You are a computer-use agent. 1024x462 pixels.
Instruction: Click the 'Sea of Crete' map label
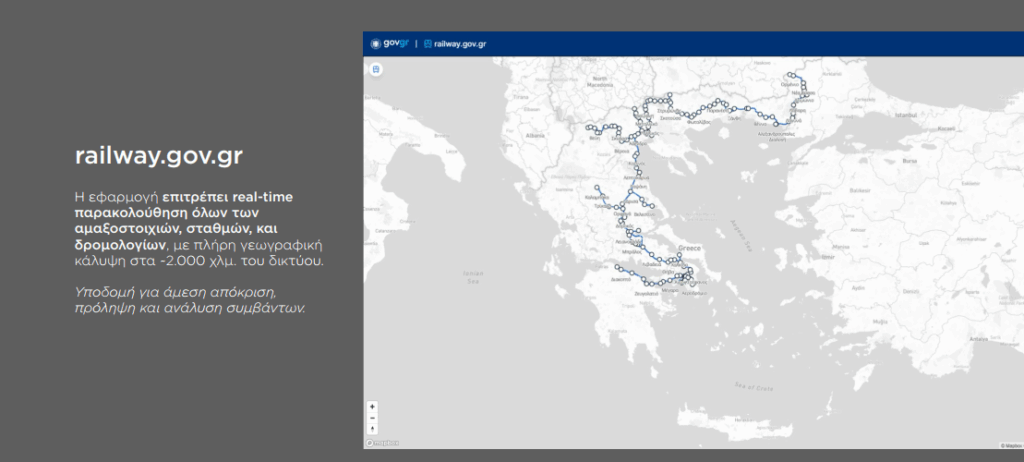pyautogui.click(x=754, y=388)
